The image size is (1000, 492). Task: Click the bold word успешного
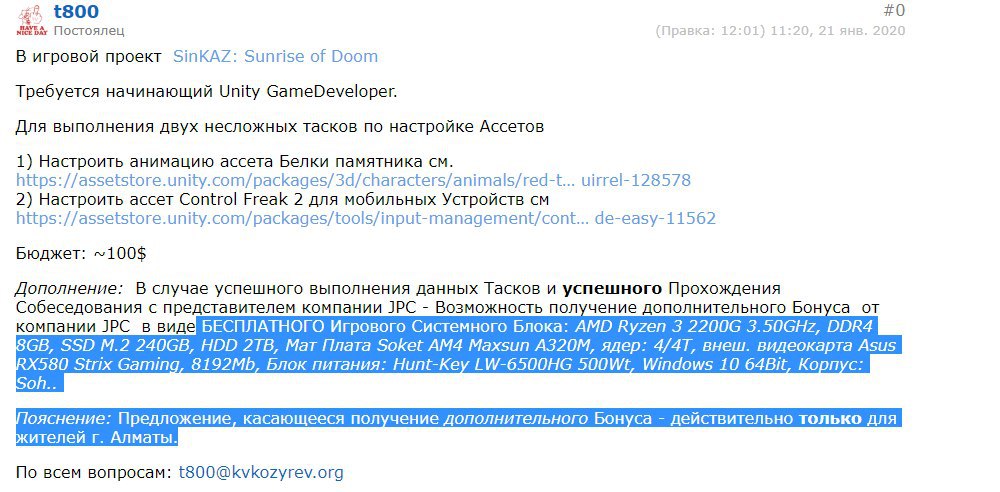pyautogui.click(x=612, y=289)
